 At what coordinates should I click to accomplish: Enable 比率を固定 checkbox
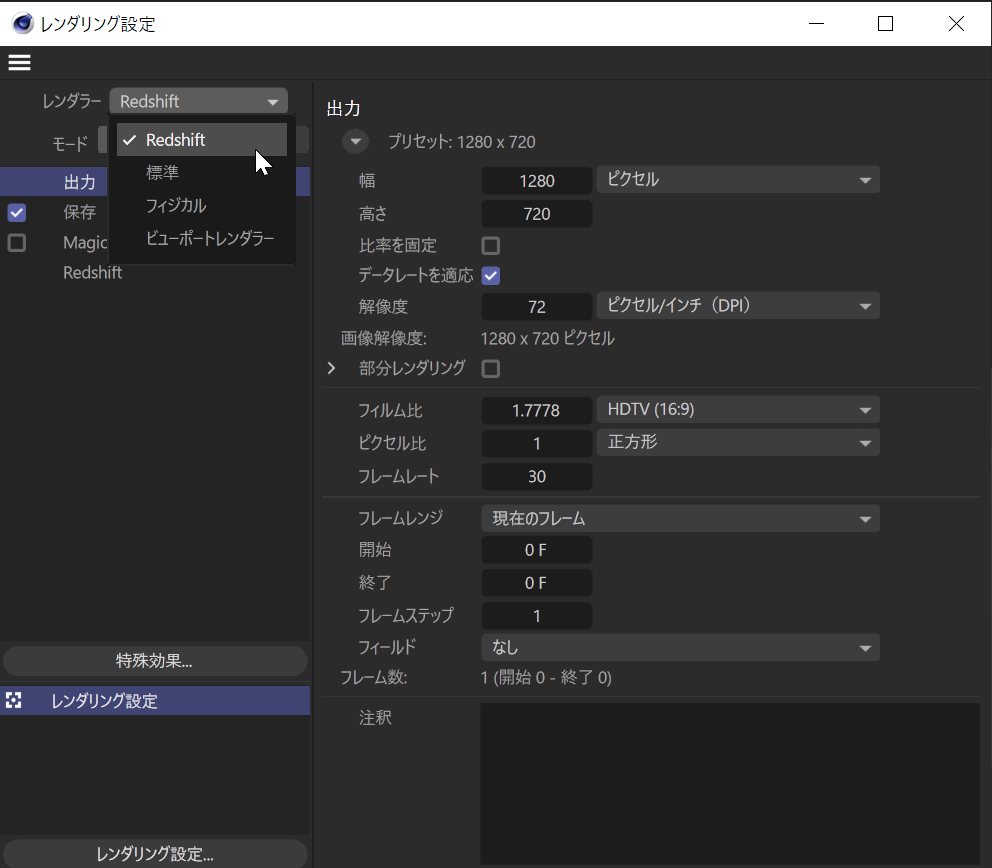click(x=491, y=245)
